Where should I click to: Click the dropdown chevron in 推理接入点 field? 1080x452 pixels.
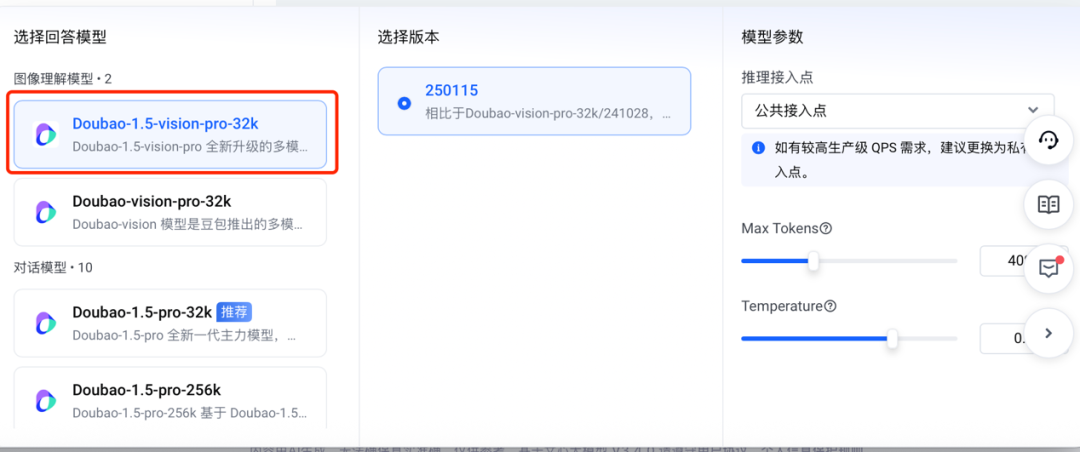1032,110
